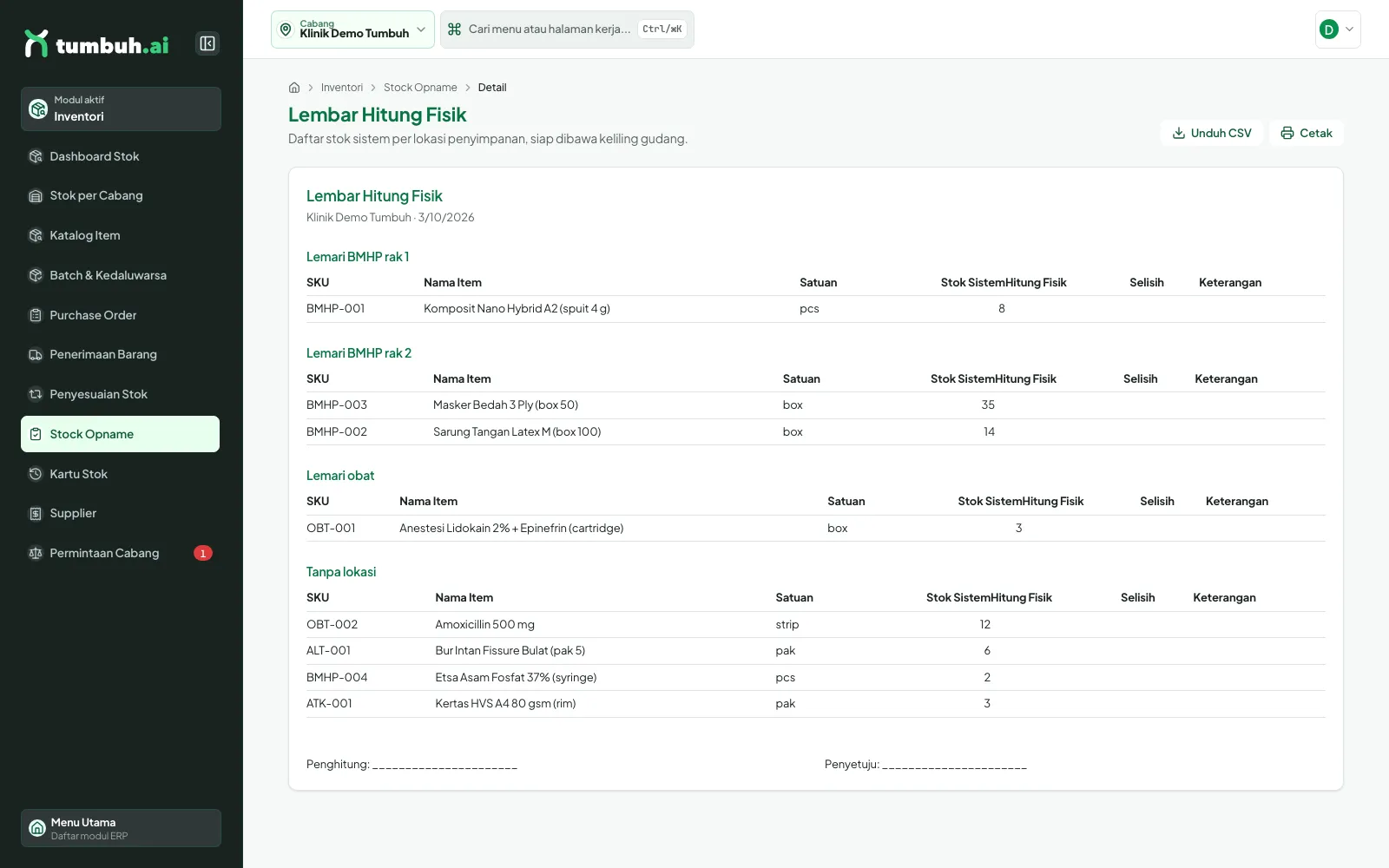Viewport: 1389px width, 868px height.
Task: Select Penyesuaian Stok arrows icon
Action: pyautogui.click(x=36, y=394)
